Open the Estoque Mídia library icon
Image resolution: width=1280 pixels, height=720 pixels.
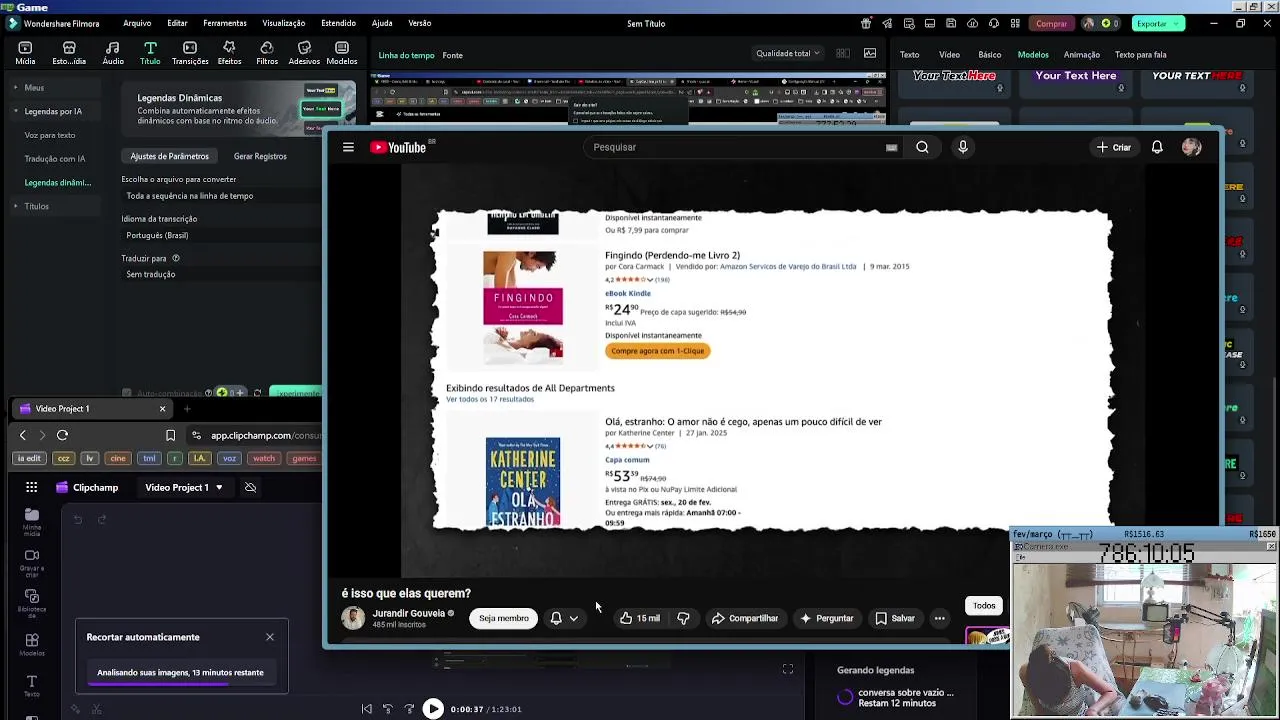tap(69, 48)
